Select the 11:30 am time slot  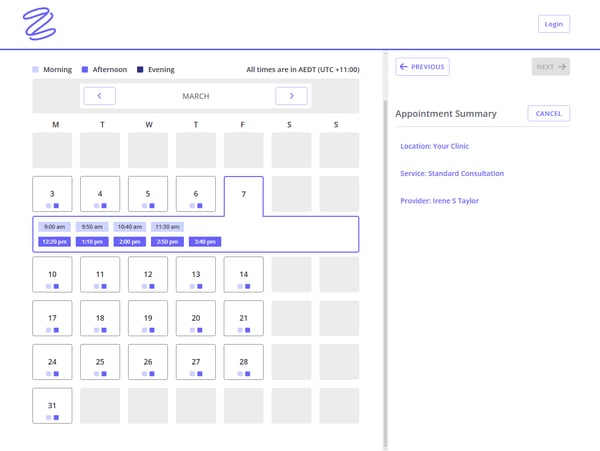167,227
